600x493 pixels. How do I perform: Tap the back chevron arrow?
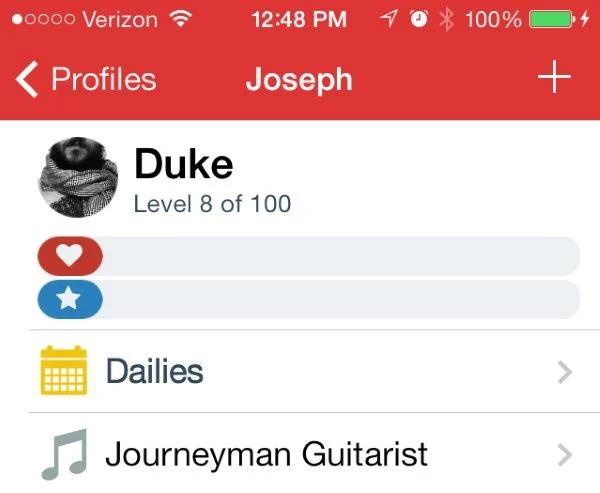click(28, 79)
